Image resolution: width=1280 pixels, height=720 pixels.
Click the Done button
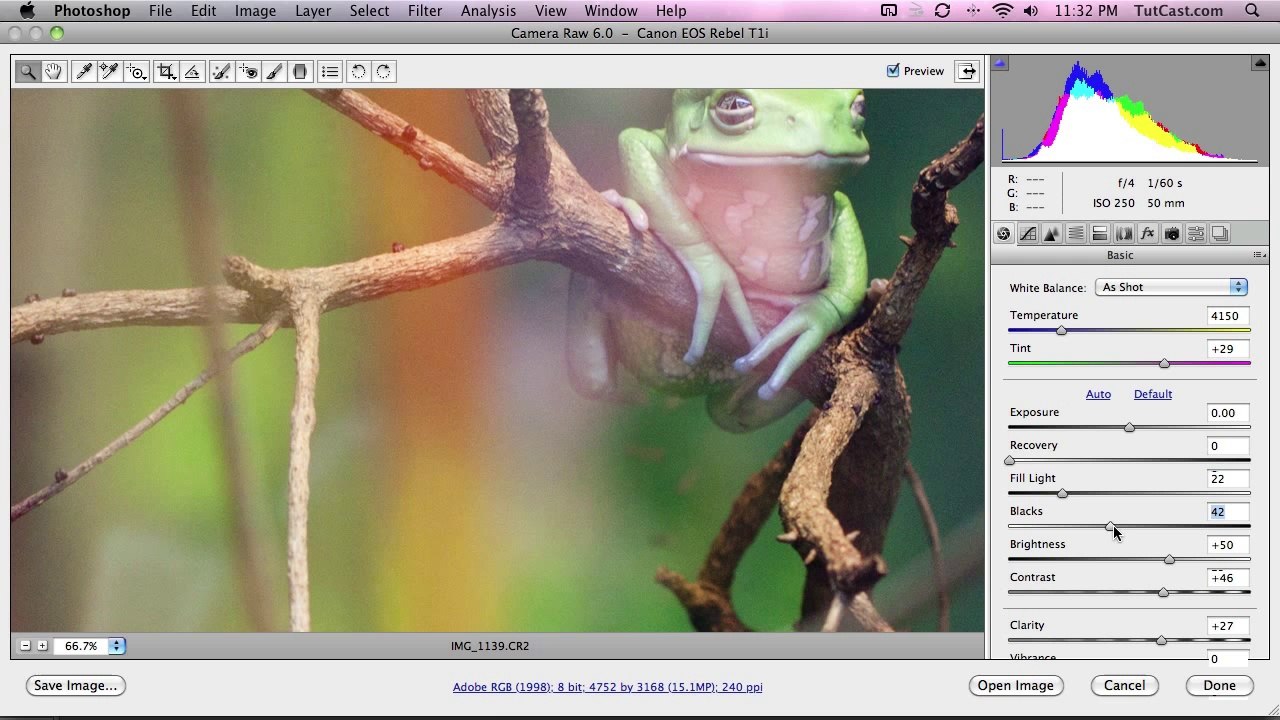(1219, 685)
